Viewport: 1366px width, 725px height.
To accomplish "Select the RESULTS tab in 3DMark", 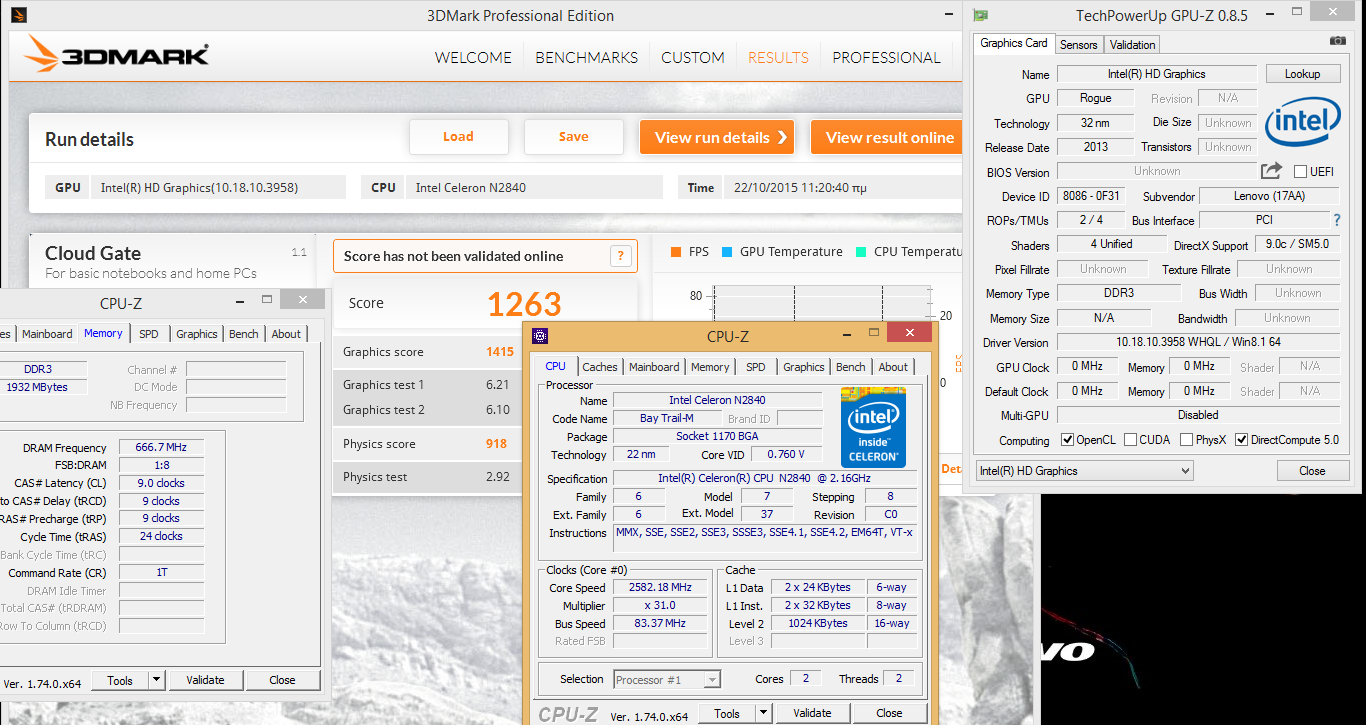I will click(778, 57).
